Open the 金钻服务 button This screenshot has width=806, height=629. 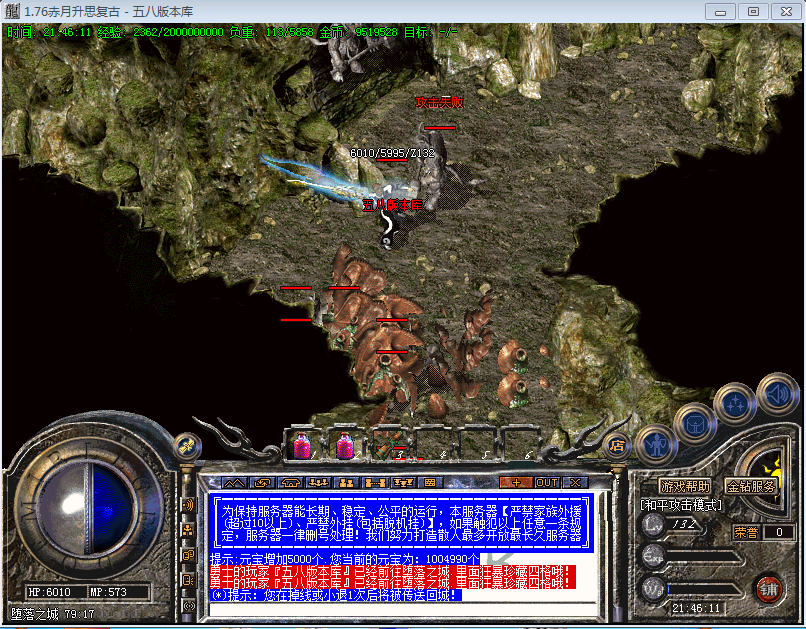[750, 486]
